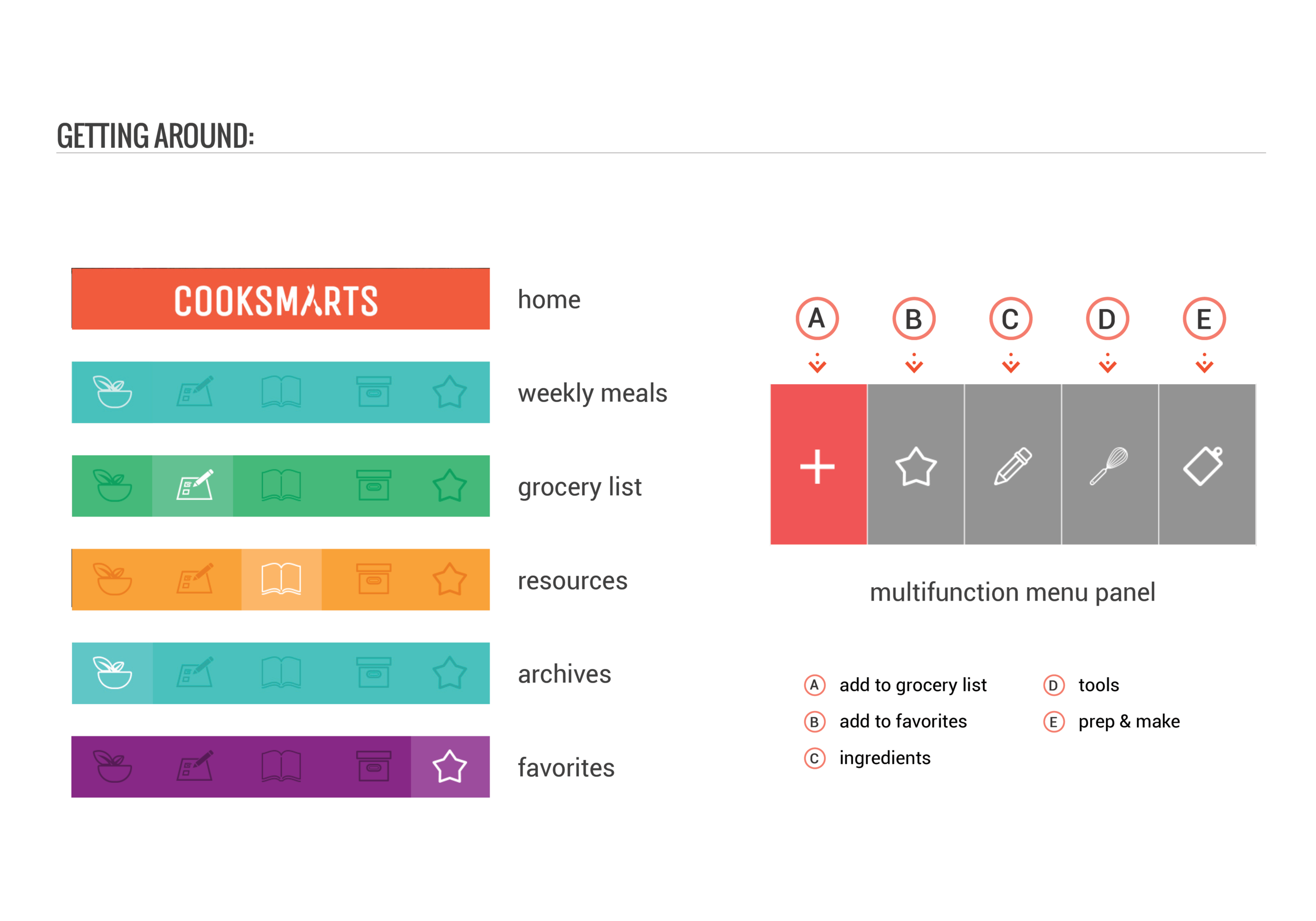This screenshot has width=1316, height=921.
Task: Click open book icon in the weekly meals bar
Action: [x=281, y=392]
